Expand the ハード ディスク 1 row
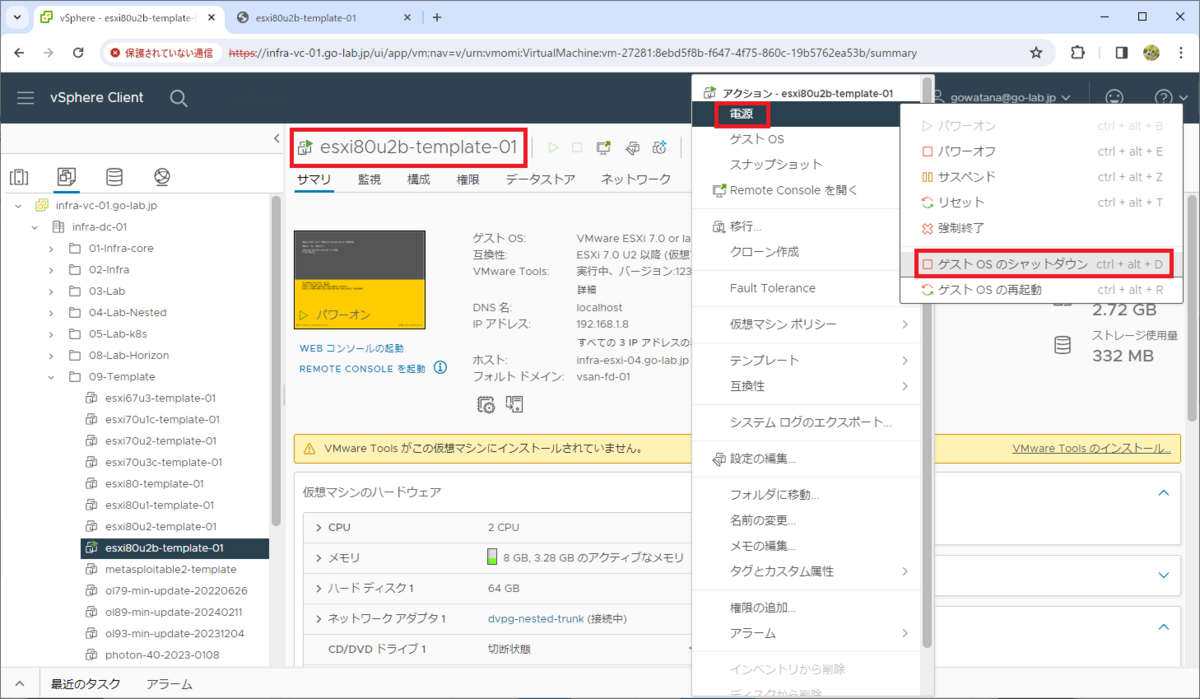The image size is (1200, 699). click(x=318, y=588)
